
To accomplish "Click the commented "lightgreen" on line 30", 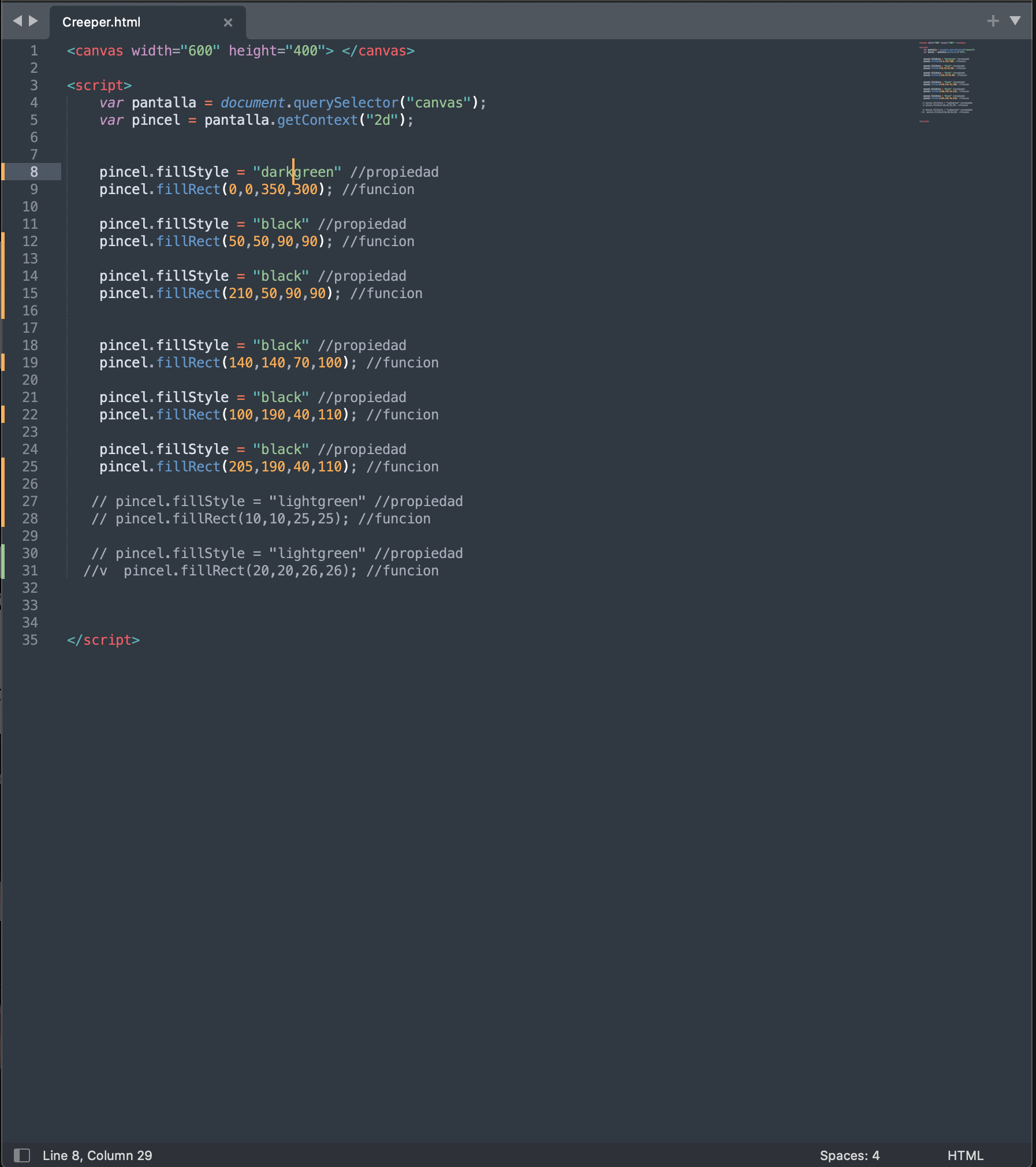I will [317, 553].
